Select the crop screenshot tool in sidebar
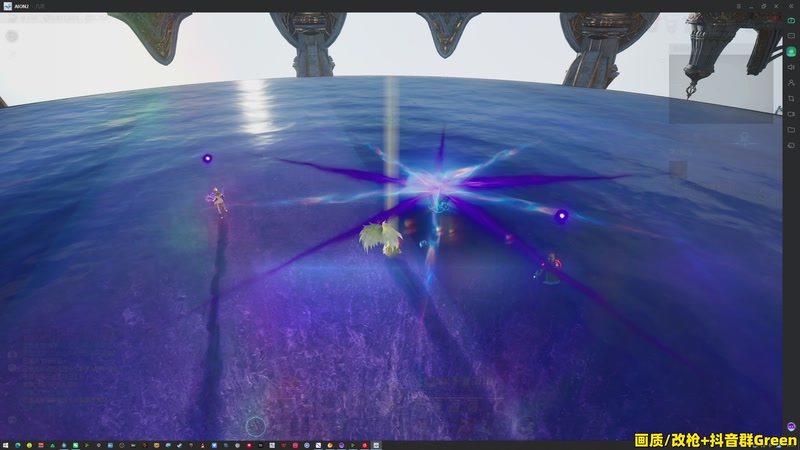Image resolution: width=800 pixels, height=450 pixels. [x=791, y=98]
